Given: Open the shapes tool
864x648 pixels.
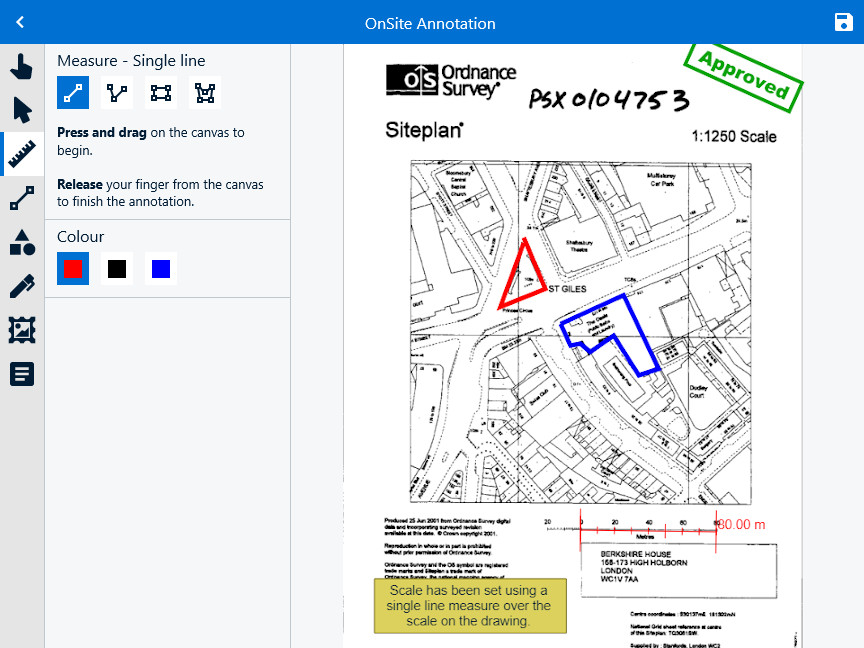Looking at the screenshot, I should click(22, 242).
